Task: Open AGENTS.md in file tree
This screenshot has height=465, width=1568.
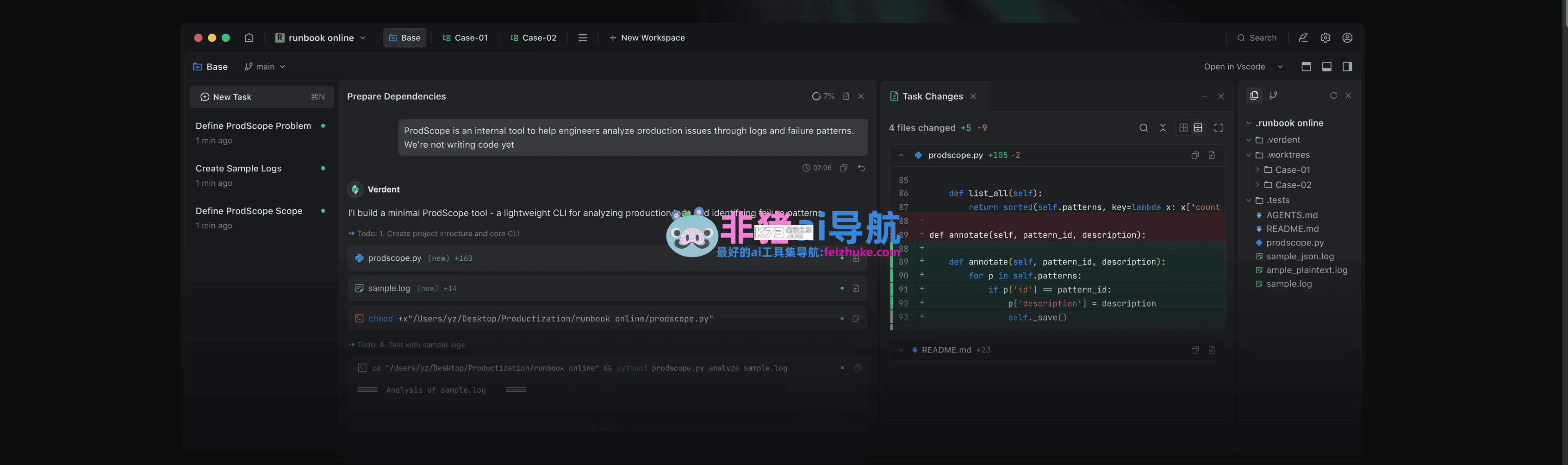Action: (x=1287, y=215)
